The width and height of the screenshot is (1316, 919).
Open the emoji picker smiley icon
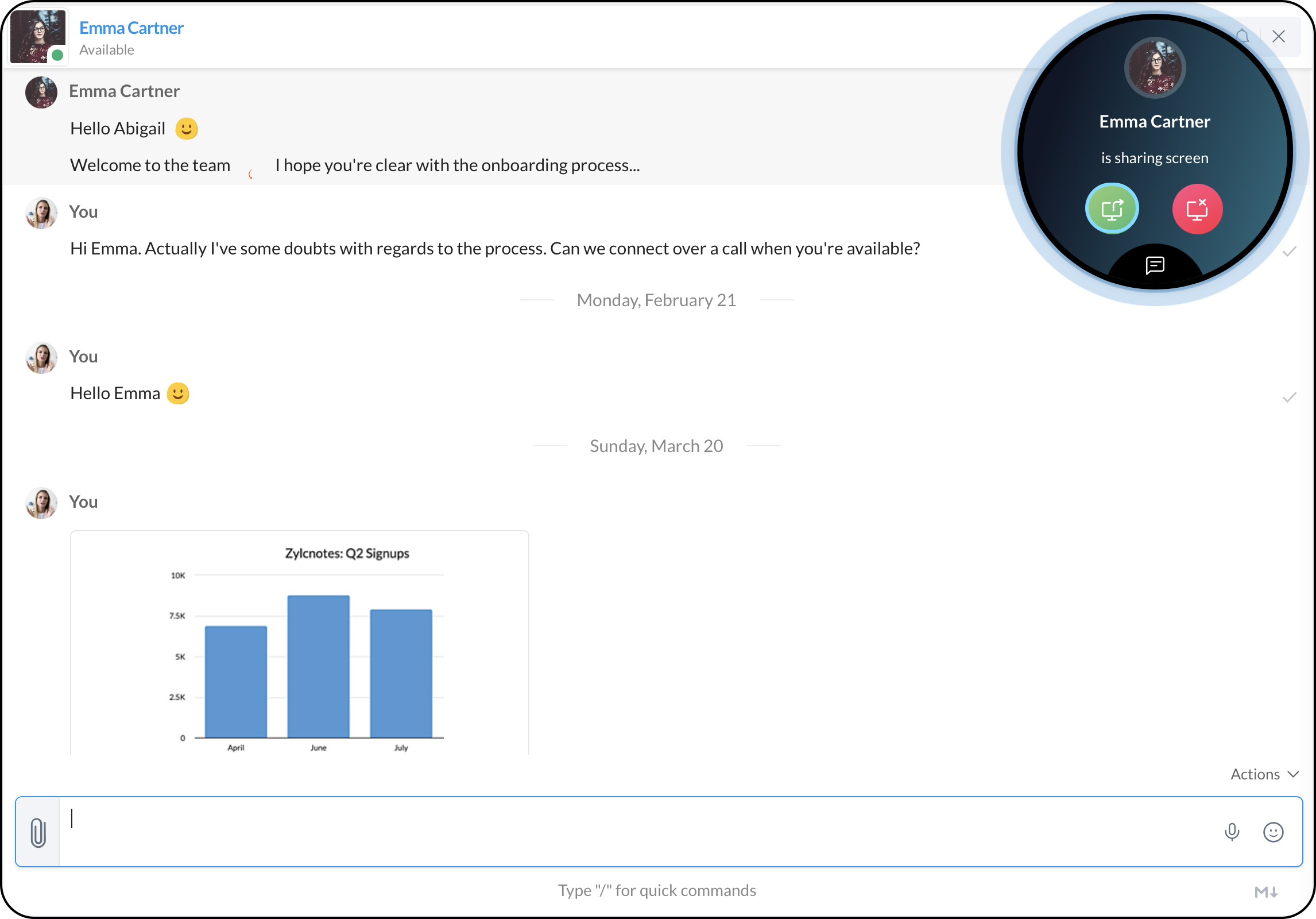click(1273, 832)
